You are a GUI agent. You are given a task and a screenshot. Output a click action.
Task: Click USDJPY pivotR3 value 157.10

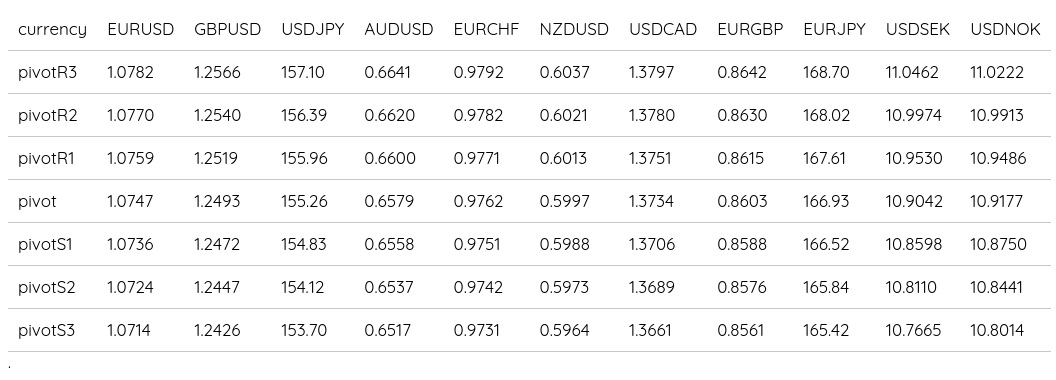pos(302,71)
